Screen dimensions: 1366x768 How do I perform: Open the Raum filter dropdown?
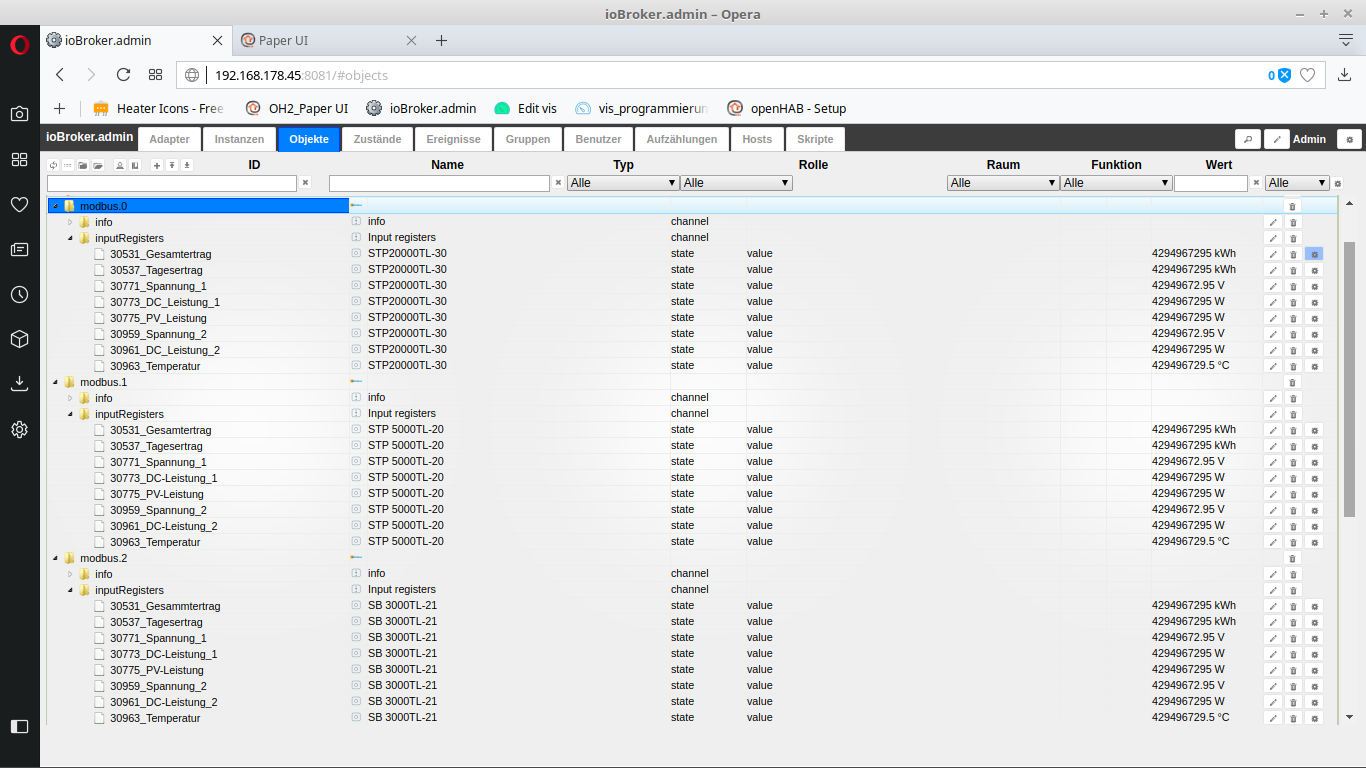click(1003, 183)
